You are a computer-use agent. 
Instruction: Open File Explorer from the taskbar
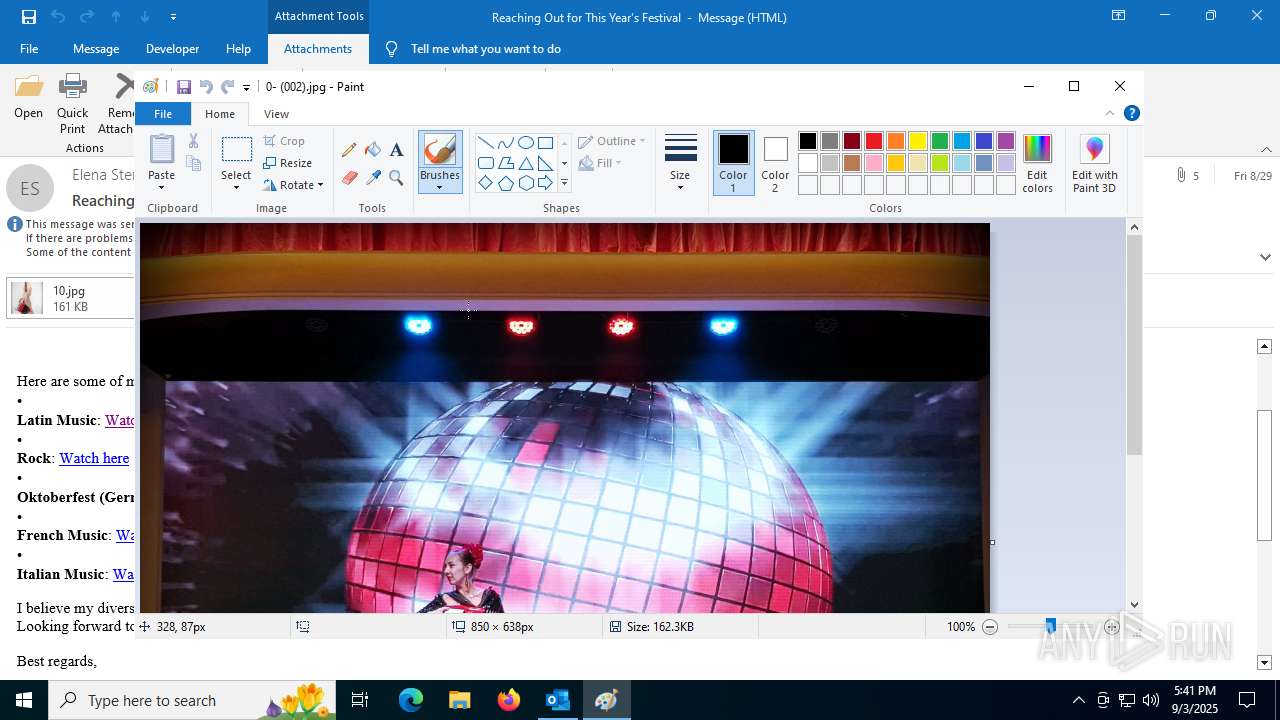pyautogui.click(x=460, y=700)
